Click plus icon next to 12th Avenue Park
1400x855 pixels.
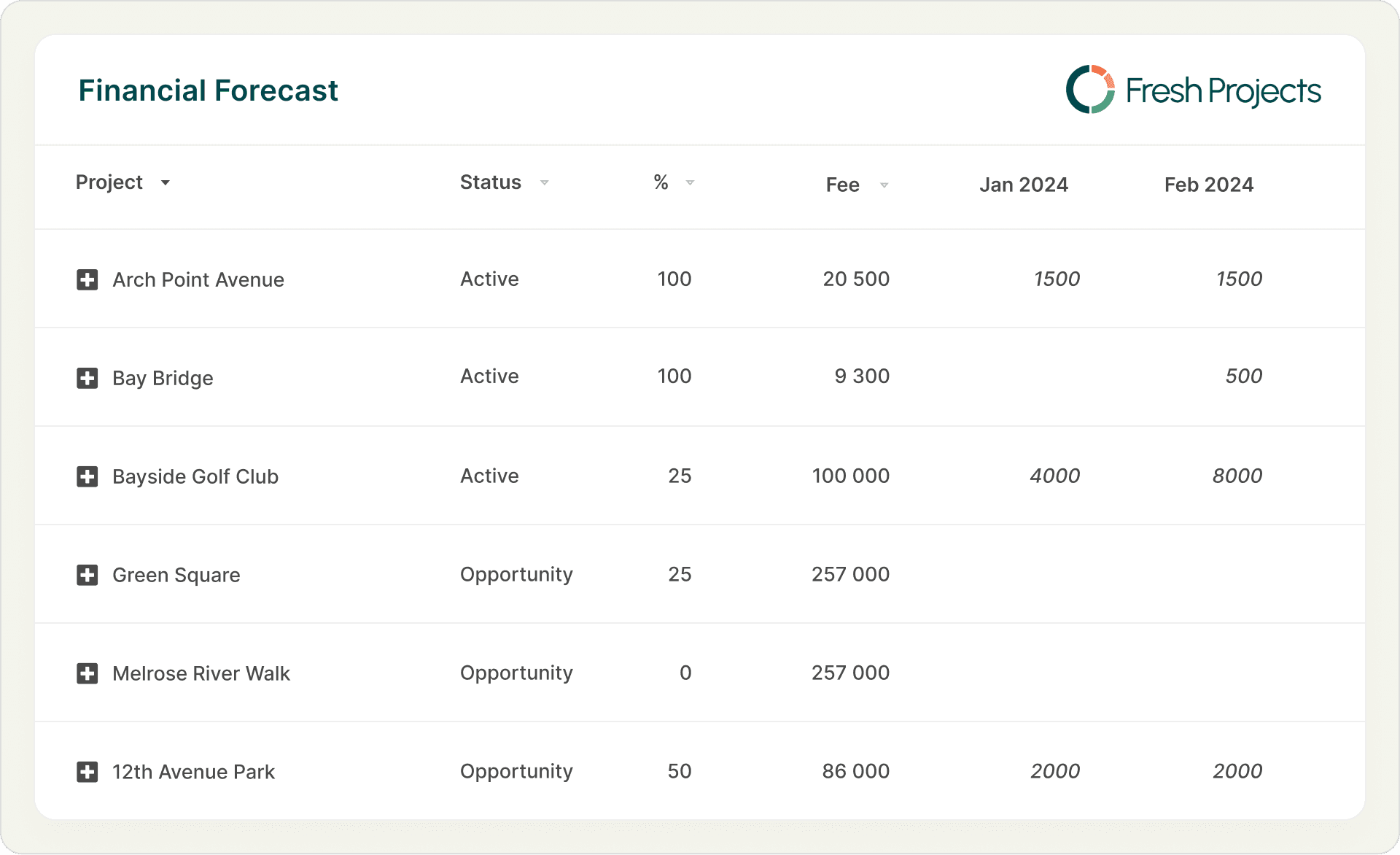[87, 772]
